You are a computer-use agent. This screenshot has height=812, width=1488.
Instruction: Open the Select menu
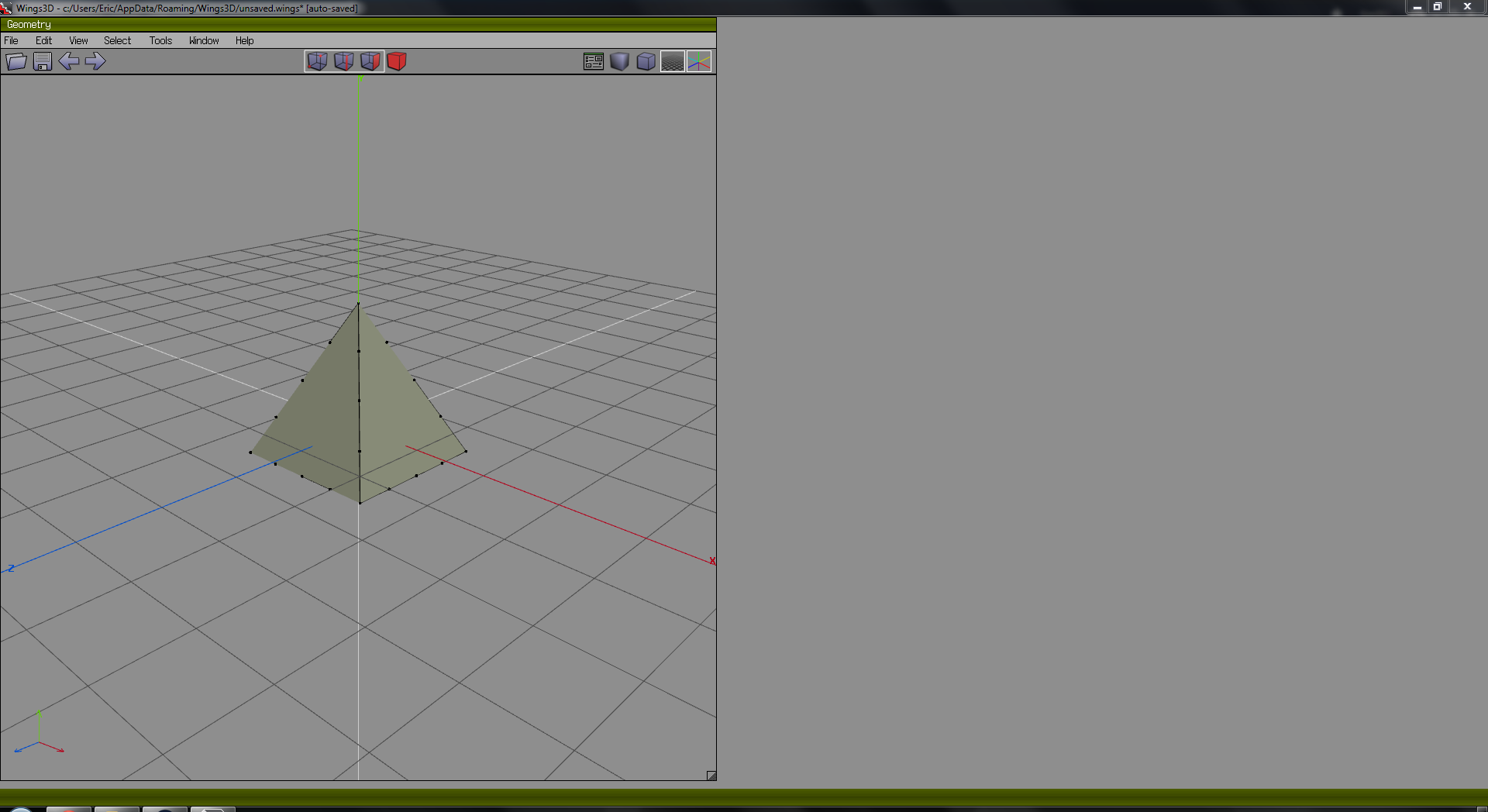coord(118,40)
